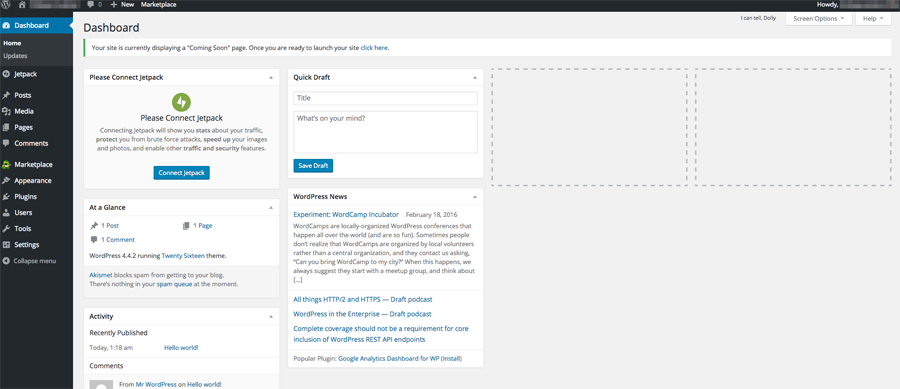Click the Tools wrench icon in sidebar

coord(6,229)
